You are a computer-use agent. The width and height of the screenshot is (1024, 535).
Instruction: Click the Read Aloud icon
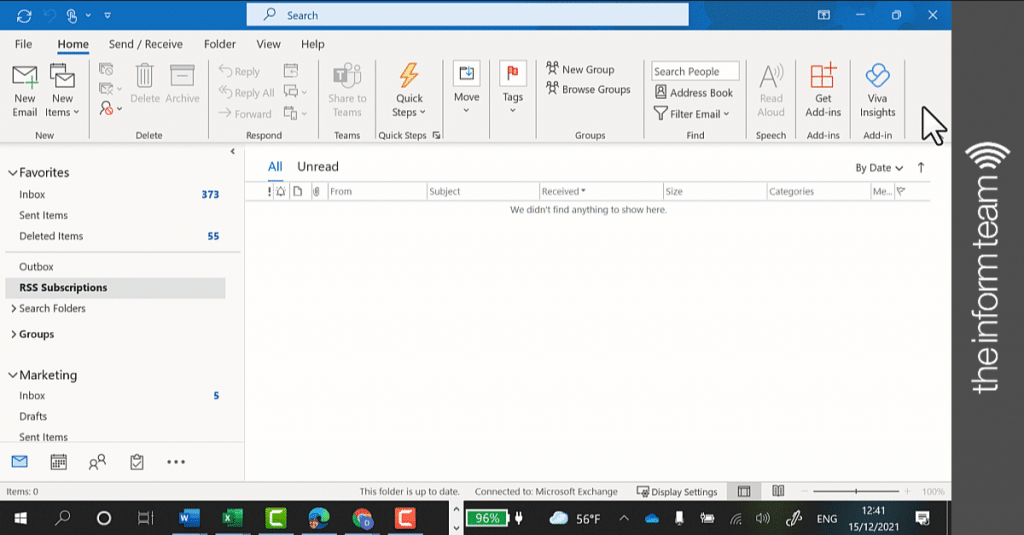click(x=771, y=91)
